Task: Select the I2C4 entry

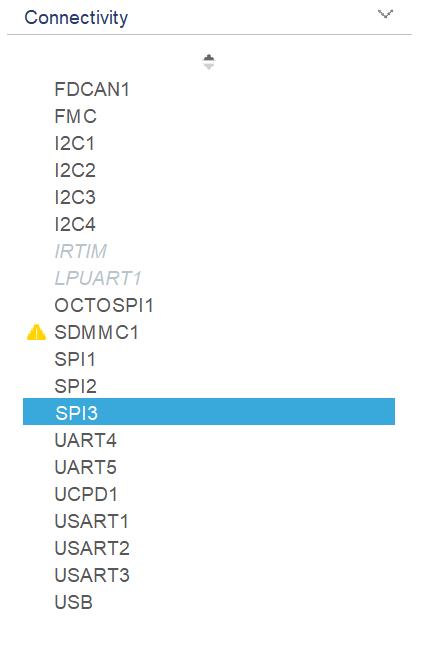Action: coord(75,224)
